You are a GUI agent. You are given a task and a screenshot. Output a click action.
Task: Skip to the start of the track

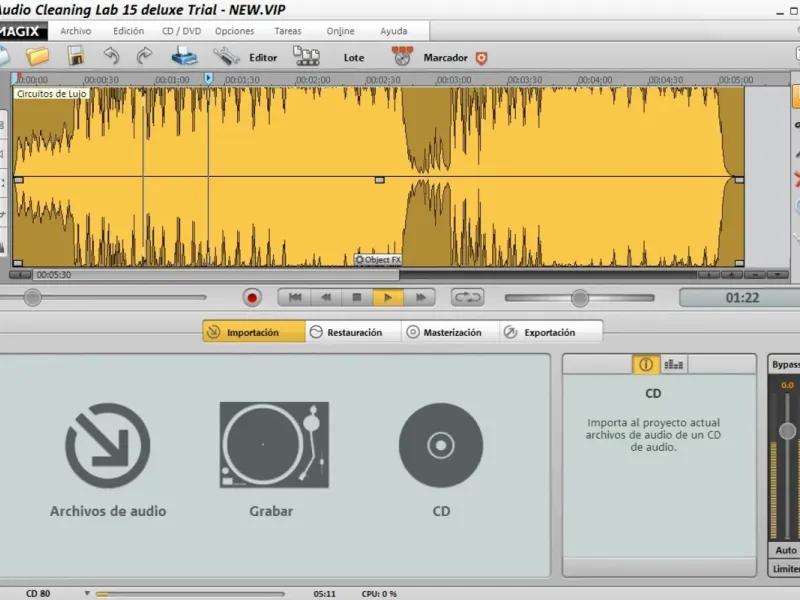[295, 297]
